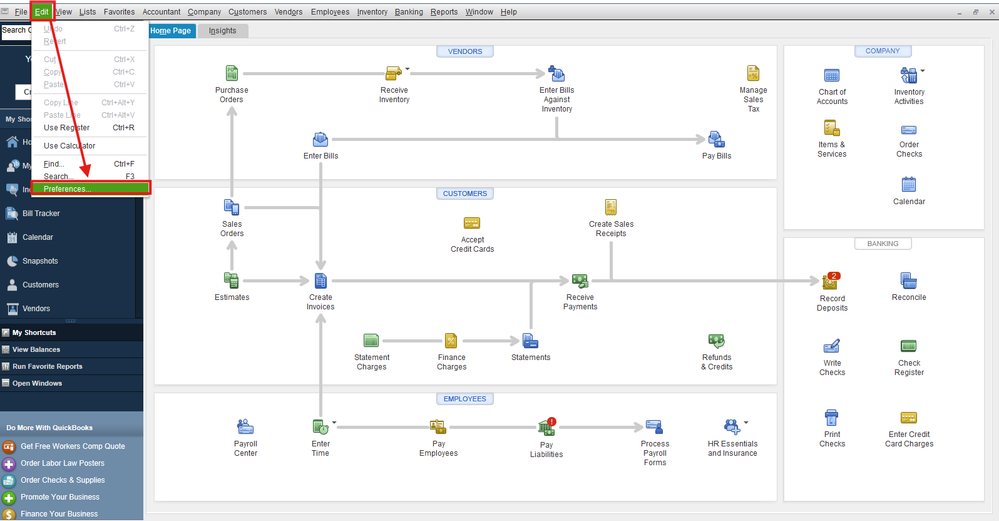Open Statements icon

click(530, 341)
